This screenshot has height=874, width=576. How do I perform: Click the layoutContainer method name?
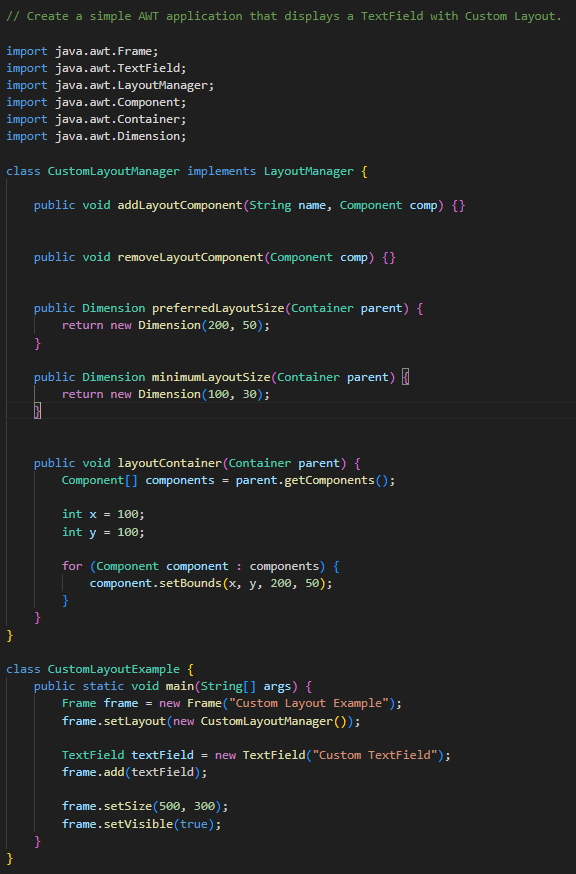tap(170, 463)
